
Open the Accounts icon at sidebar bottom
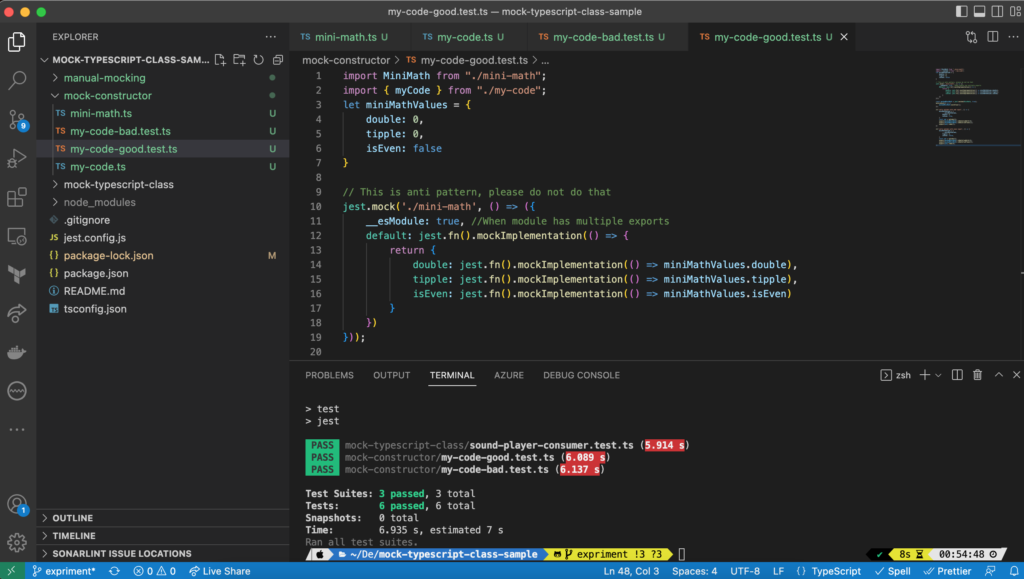coord(16,505)
